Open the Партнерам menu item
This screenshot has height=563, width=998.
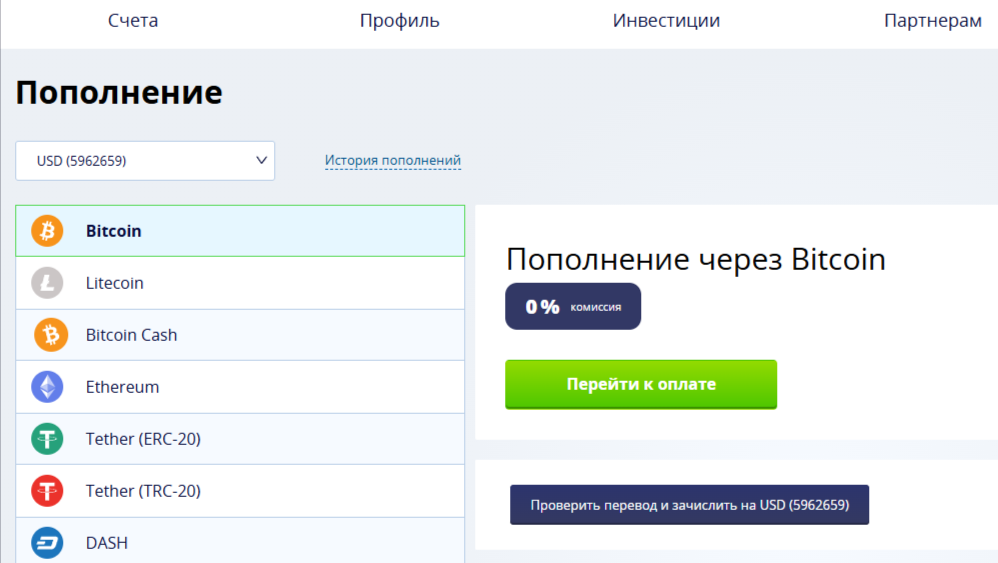point(933,21)
